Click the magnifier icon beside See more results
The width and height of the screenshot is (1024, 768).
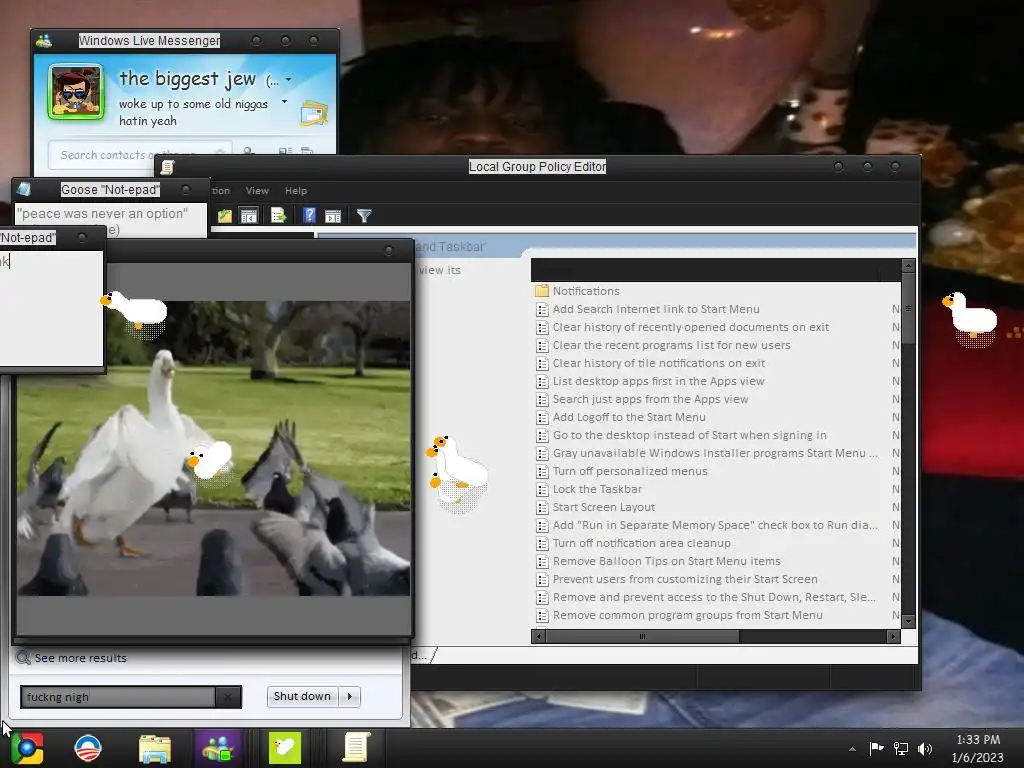[24, 658]
